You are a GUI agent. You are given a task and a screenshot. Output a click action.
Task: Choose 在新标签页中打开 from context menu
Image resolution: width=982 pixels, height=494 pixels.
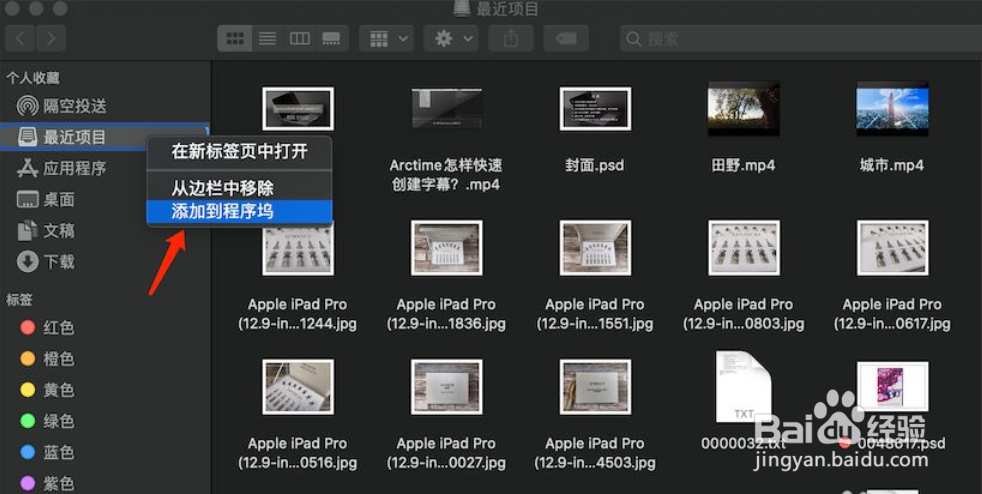pyautogui.click(x=239, y=152)
